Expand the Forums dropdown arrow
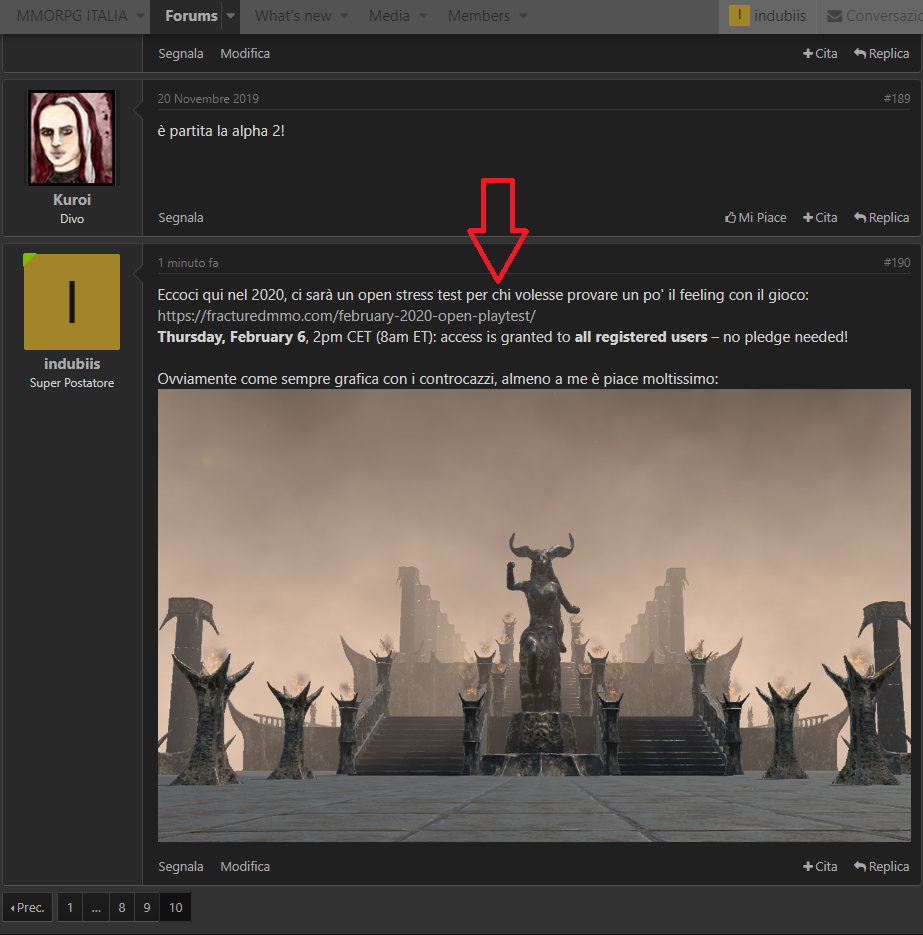 pos(231,16)
